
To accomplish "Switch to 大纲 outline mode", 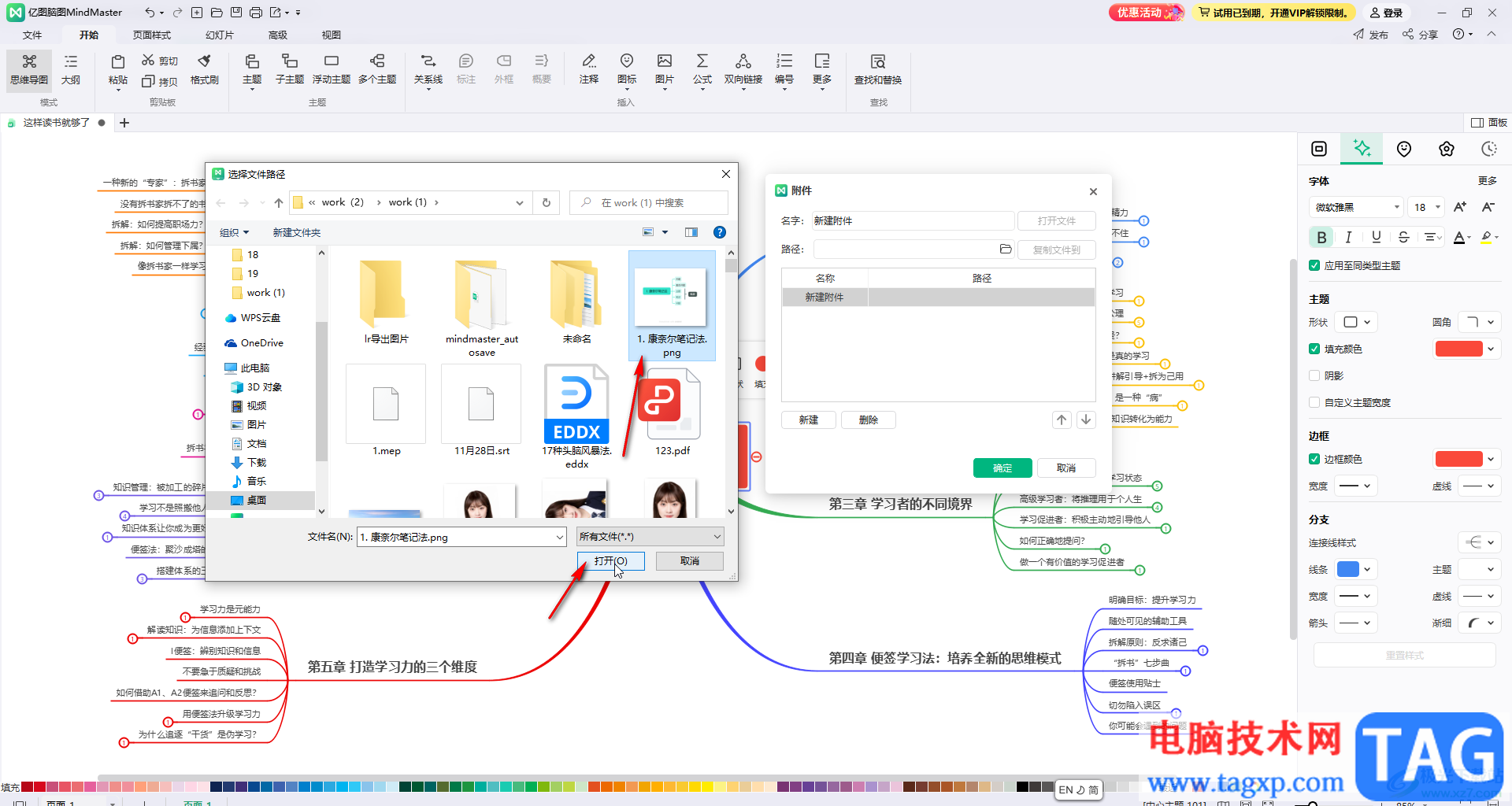I will click(x=71, y=69).
